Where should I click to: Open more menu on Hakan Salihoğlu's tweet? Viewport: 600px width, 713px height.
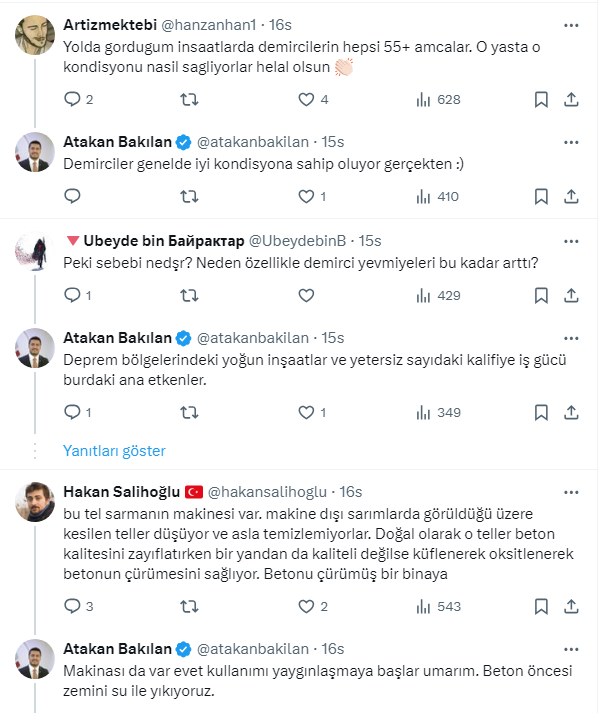[x=571, y=492]
